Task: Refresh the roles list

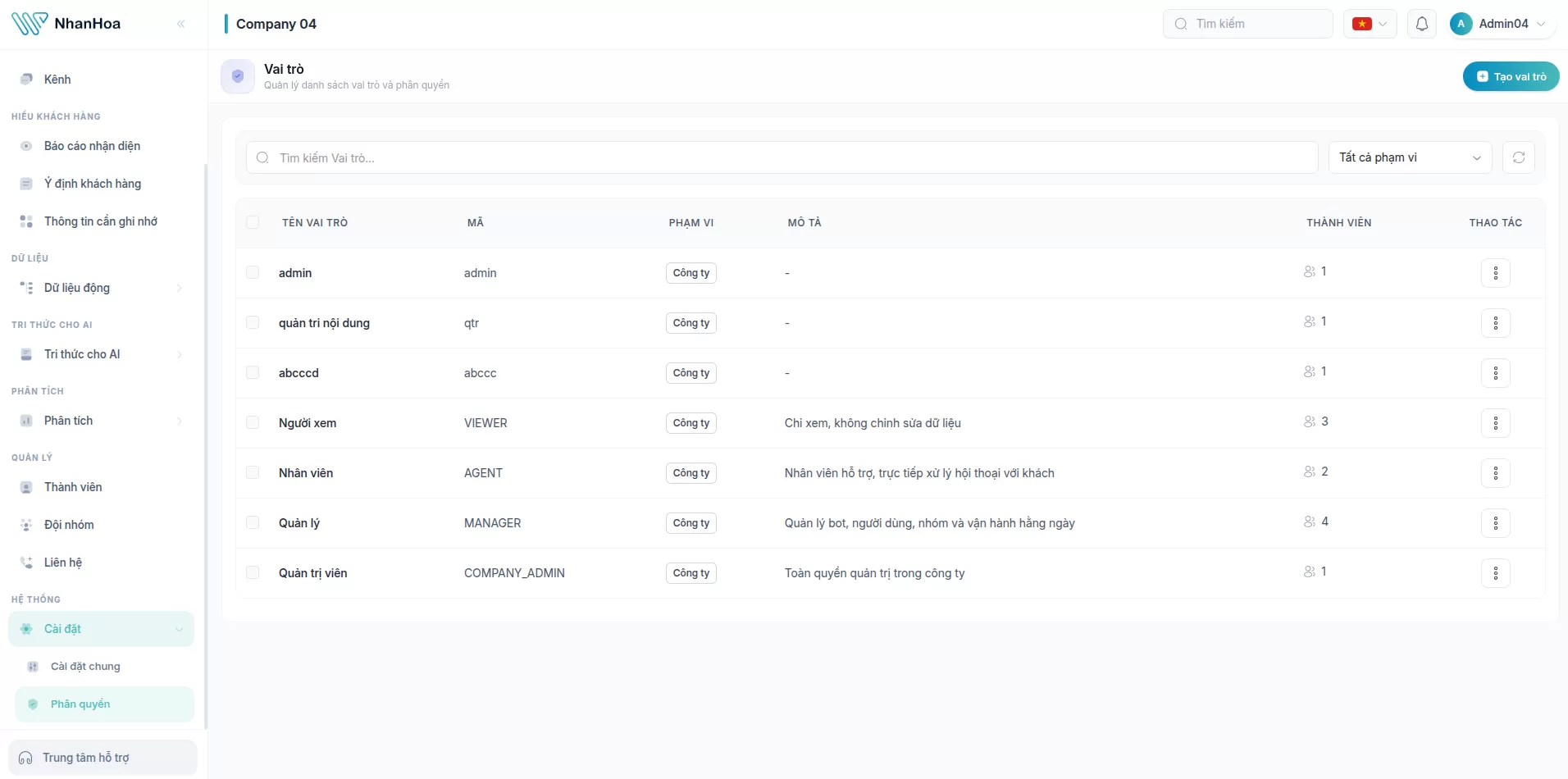Action: click(1518, 157)
